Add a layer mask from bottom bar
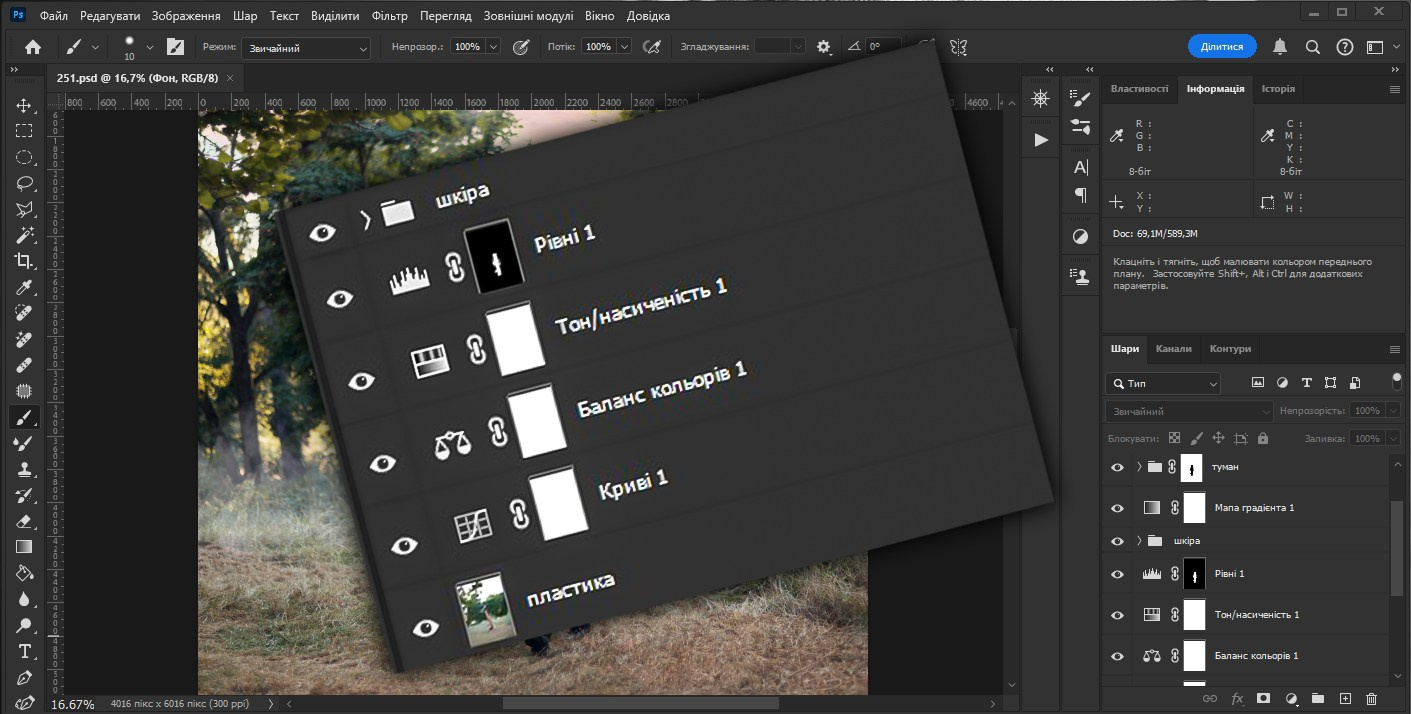The width and height of the screenshot is (1411, 714). tap(1263, 698)
